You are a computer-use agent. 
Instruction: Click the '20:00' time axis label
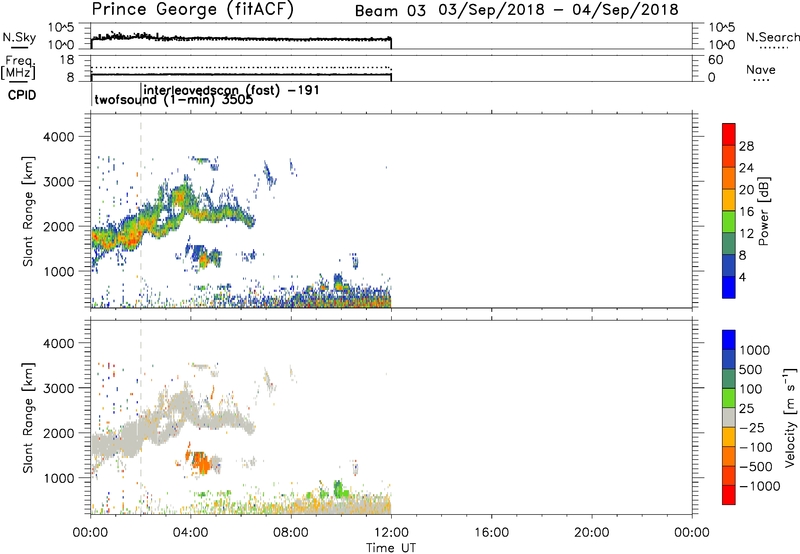point(592,533)
